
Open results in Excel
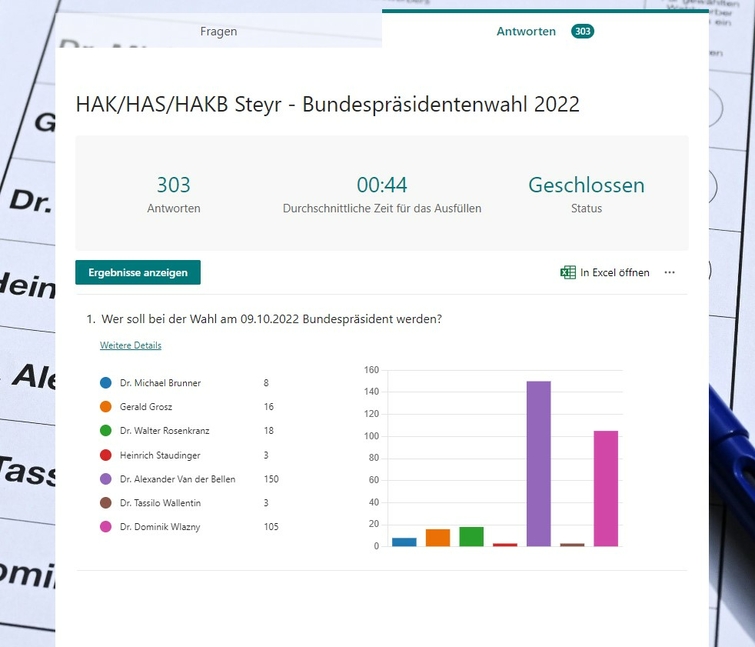(x=605, y=272)
